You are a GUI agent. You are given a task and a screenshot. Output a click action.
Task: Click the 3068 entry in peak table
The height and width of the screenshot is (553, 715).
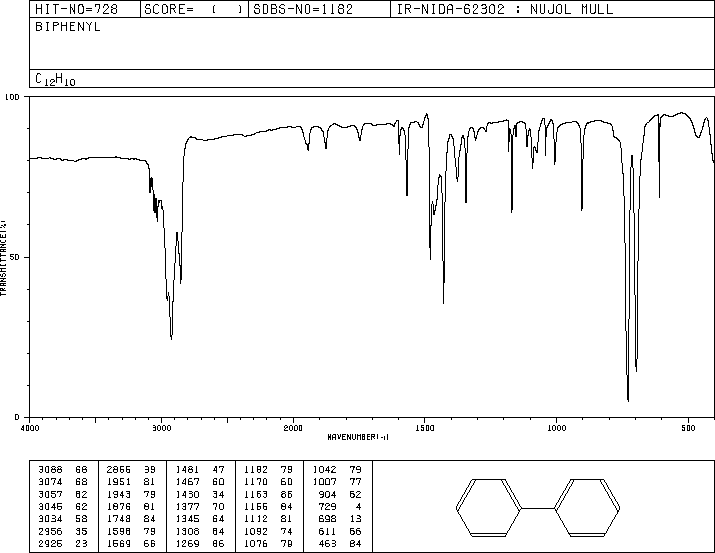49,469
